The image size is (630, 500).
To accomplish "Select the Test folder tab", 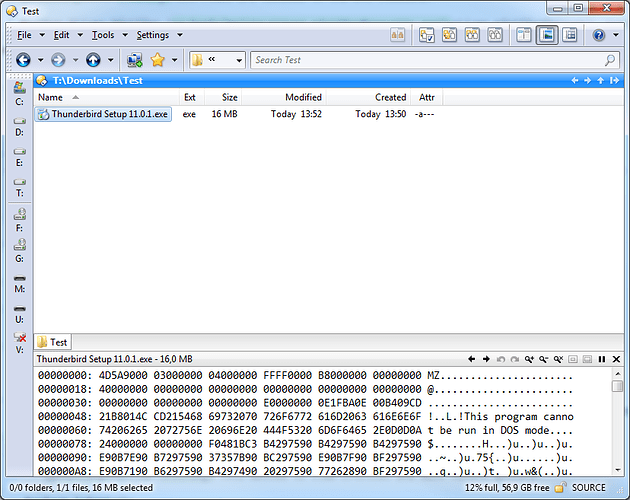I will 53,342.
